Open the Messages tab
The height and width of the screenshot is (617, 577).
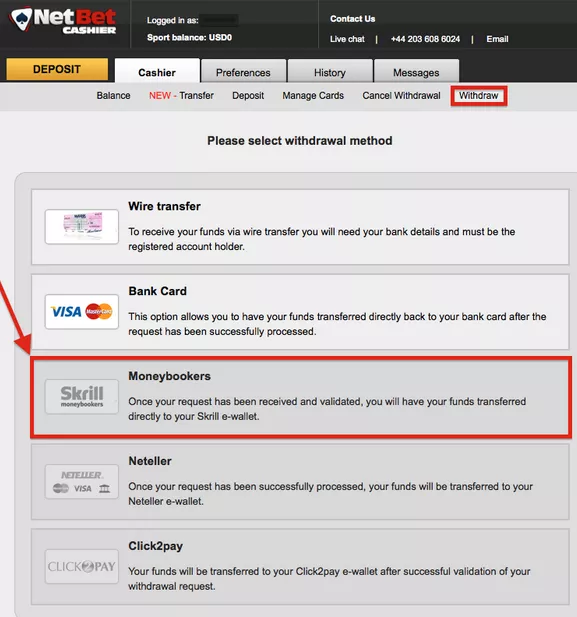point(416,72)
